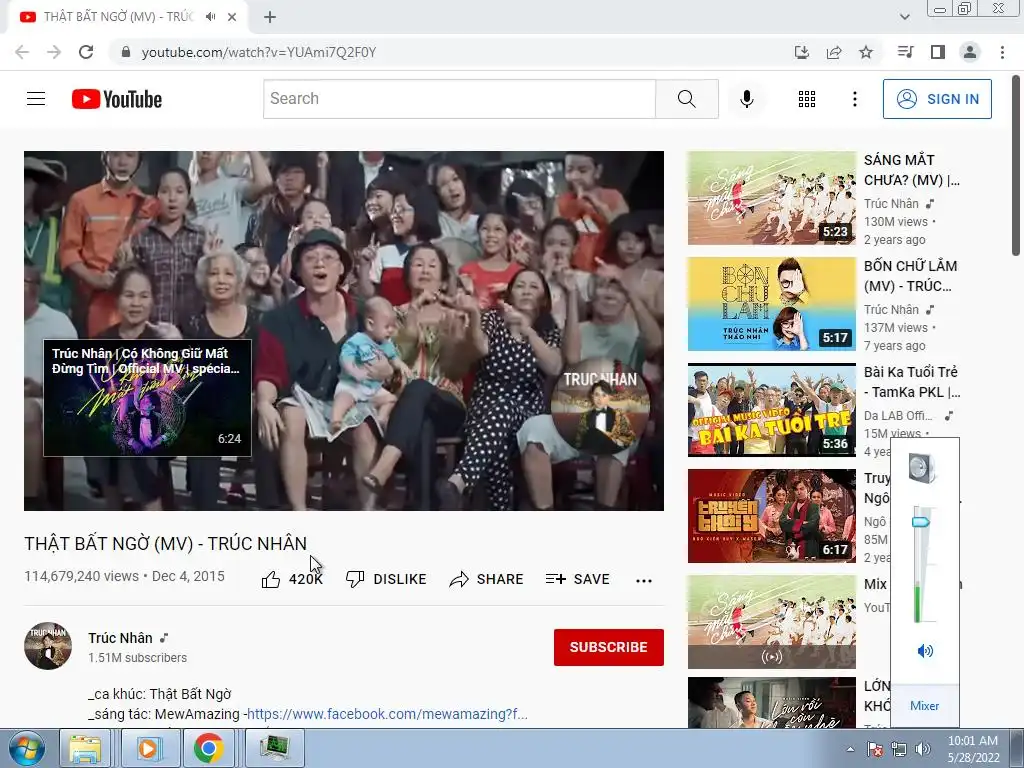Click the DISLIKE thumbs-down button
This screenshot has height=768, width=1024.
[x=386, y=579]
